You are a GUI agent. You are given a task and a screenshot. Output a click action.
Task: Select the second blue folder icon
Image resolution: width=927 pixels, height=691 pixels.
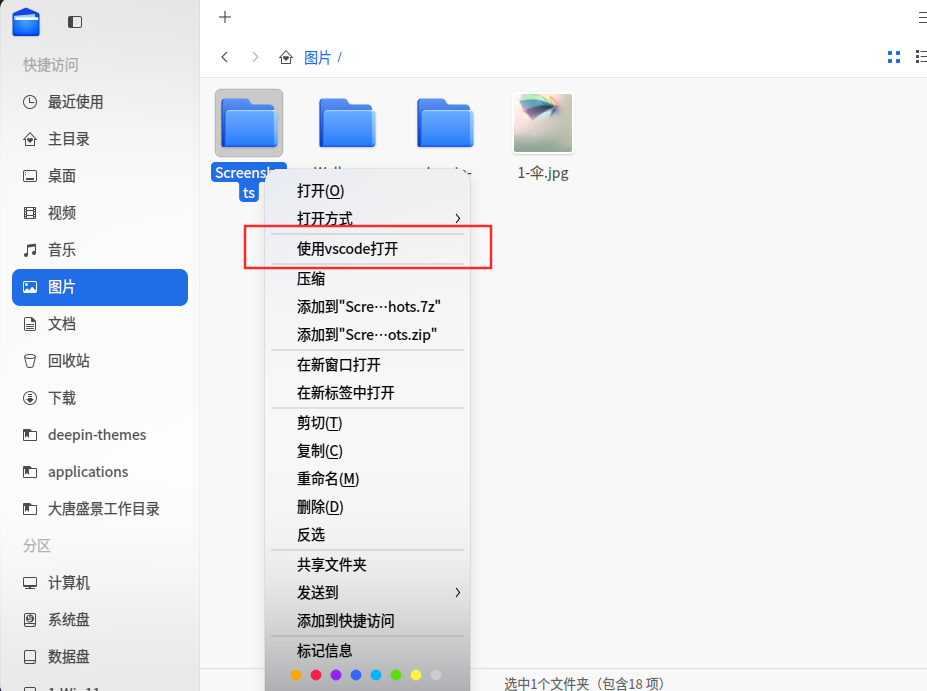pos(347,123)
